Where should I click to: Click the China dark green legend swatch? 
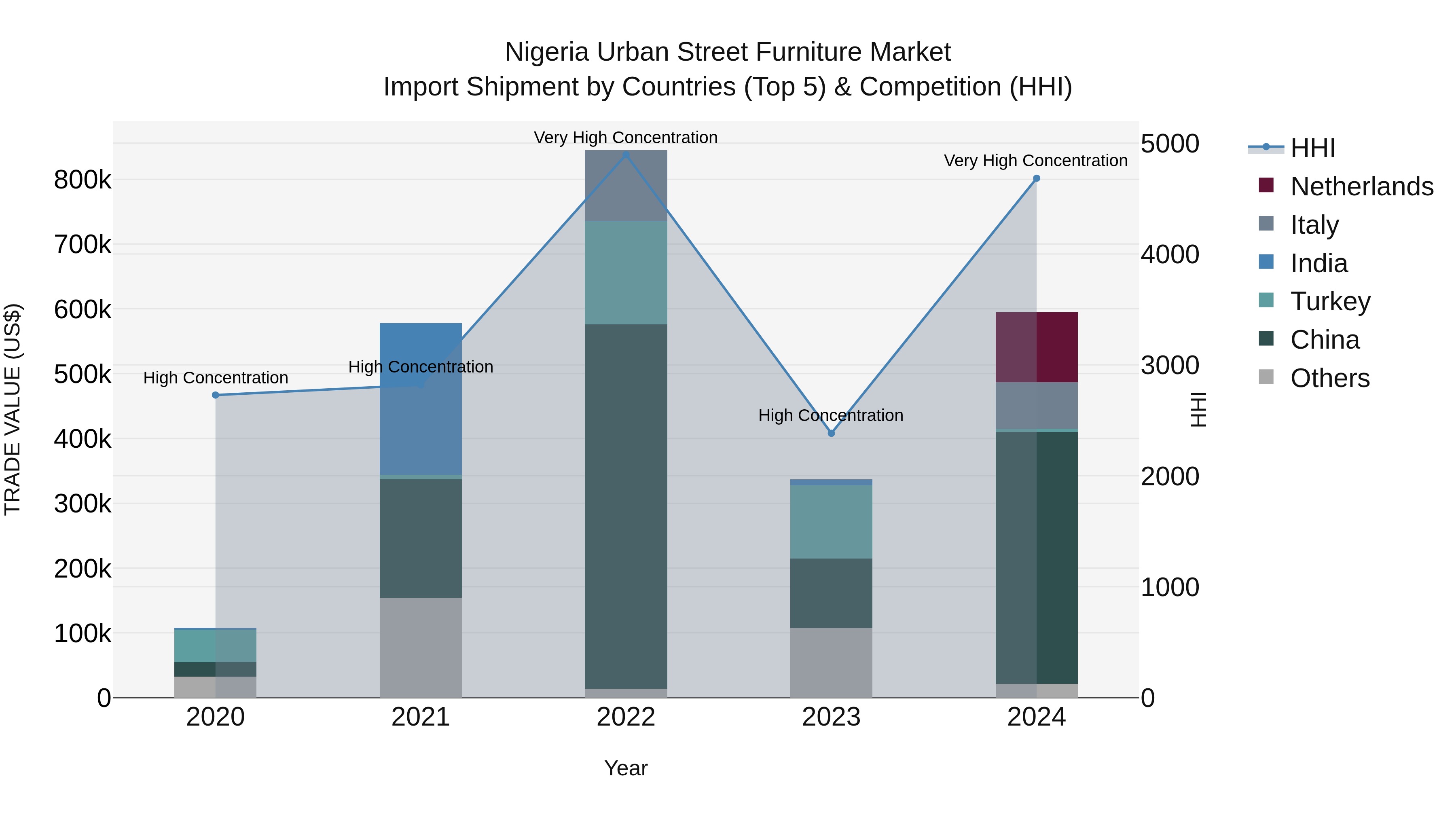1266,339
